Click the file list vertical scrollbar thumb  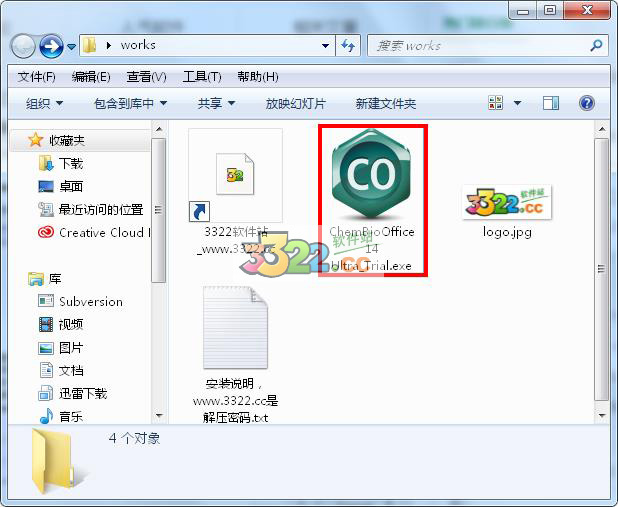point(602,269)
